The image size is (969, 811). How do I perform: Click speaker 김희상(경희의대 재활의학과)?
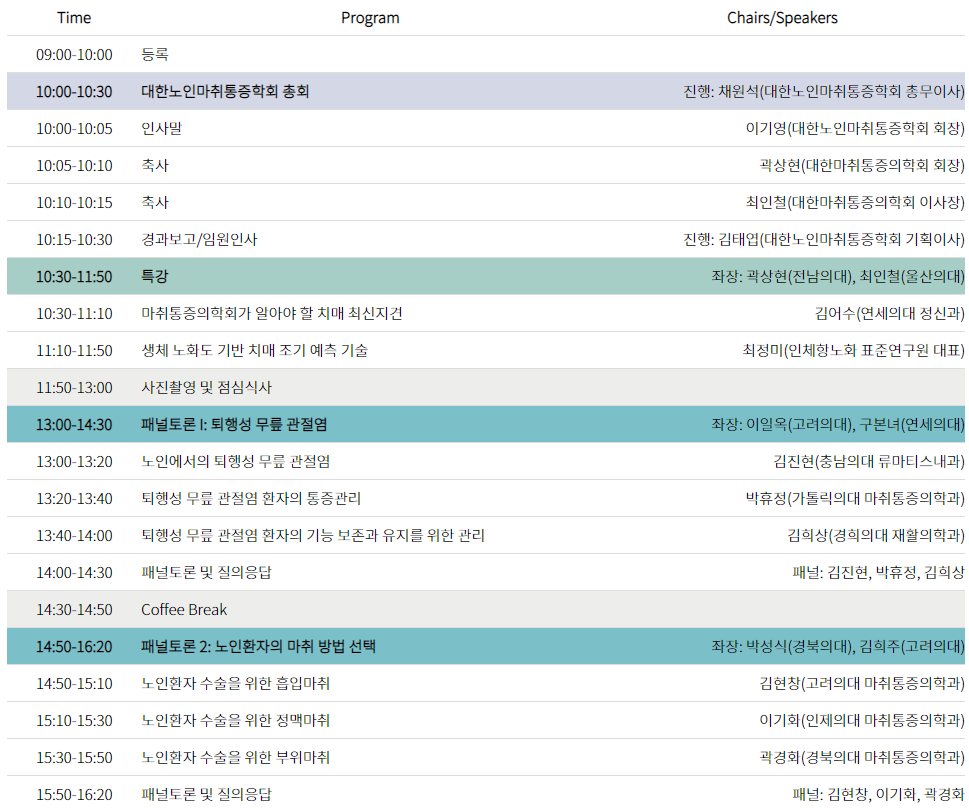coord(876,535)
